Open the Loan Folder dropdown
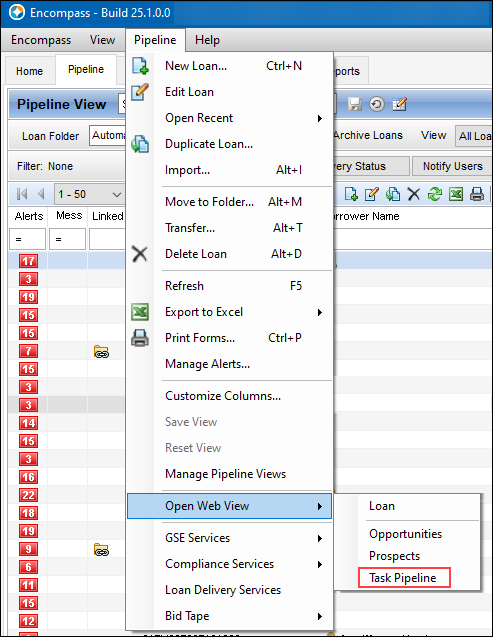The height and width of the screenshot is (637, 493). tap(108, 136)
